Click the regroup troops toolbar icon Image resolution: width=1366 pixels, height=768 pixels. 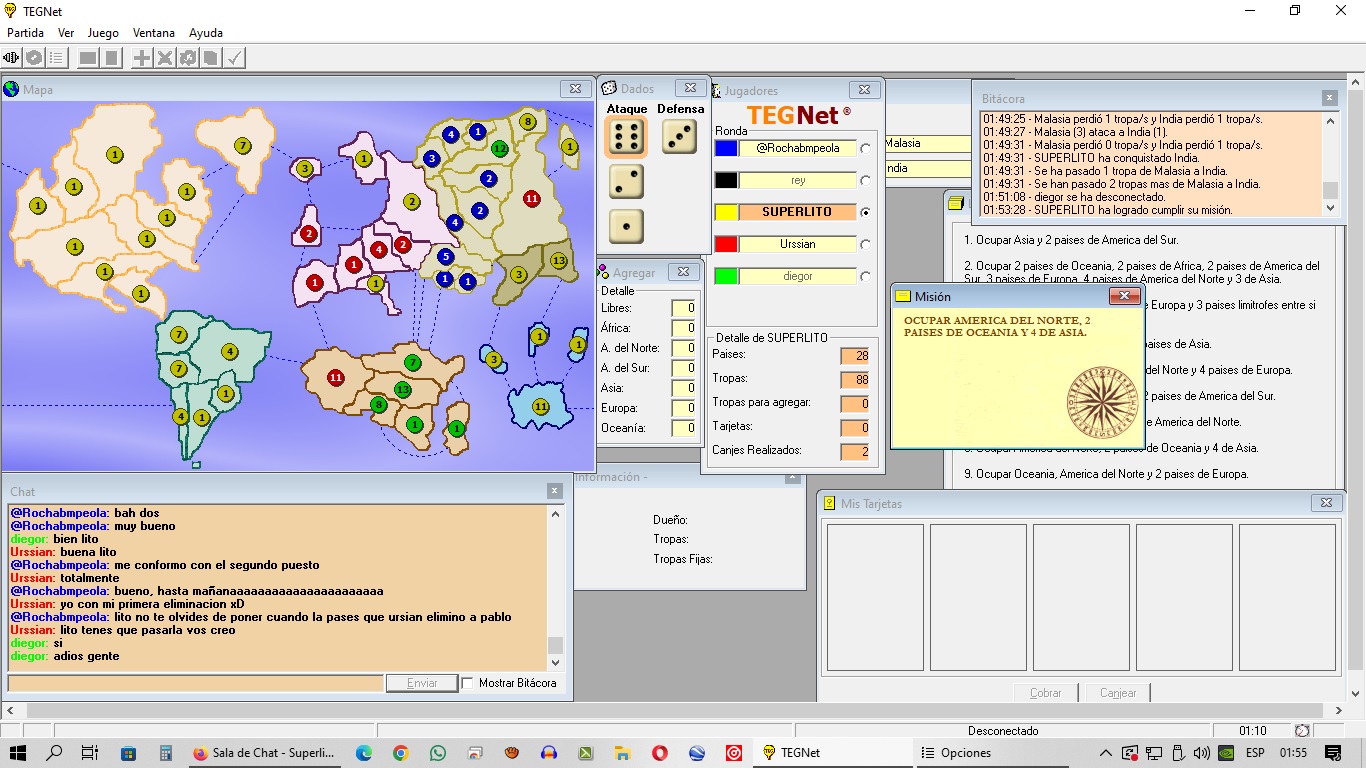click(x=188, y=58)
